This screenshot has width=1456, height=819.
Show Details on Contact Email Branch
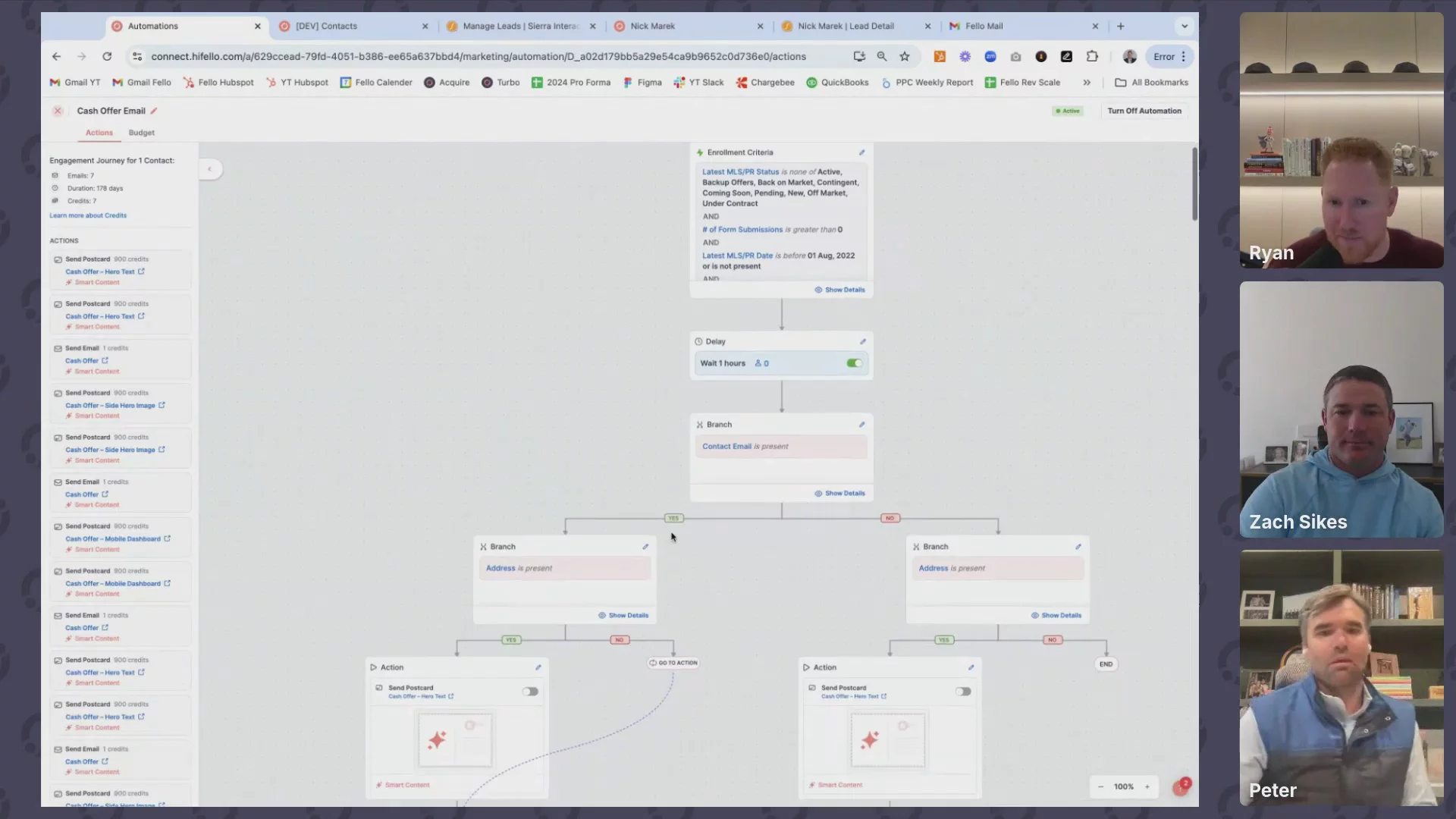tap(839, 493)
